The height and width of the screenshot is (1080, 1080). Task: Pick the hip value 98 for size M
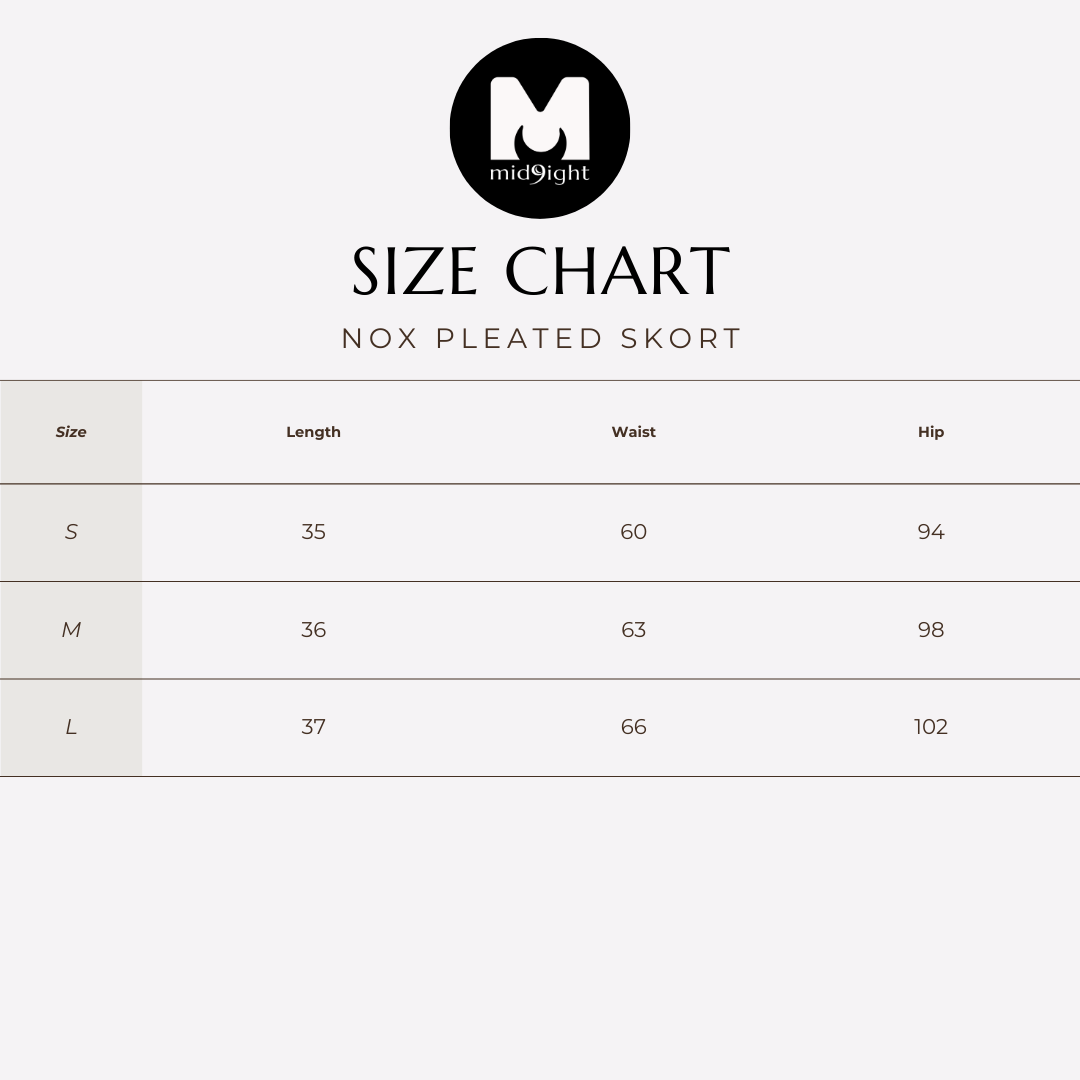[930, 630]
